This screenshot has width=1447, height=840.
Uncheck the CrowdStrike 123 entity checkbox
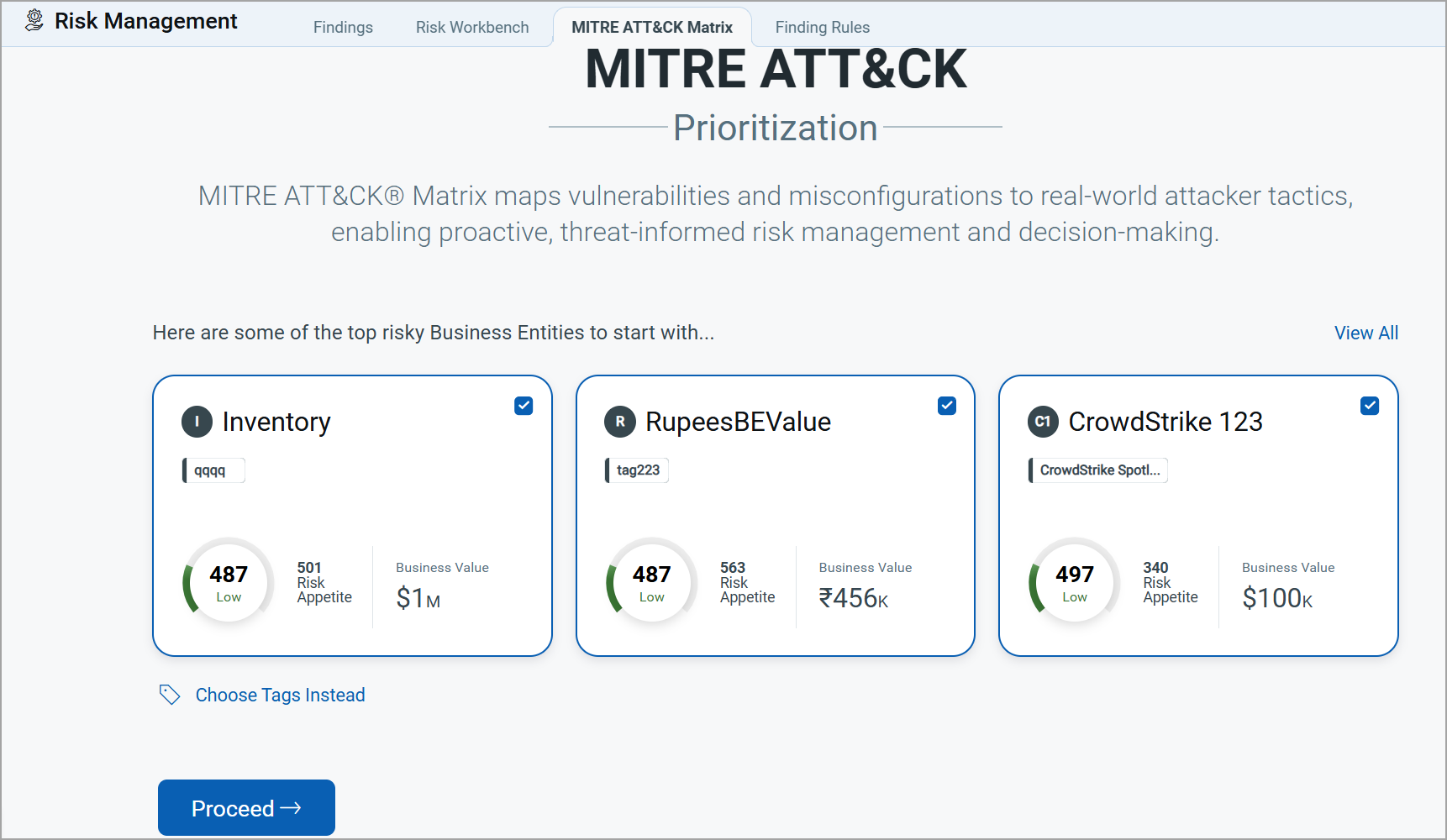tap(1370, 405)
